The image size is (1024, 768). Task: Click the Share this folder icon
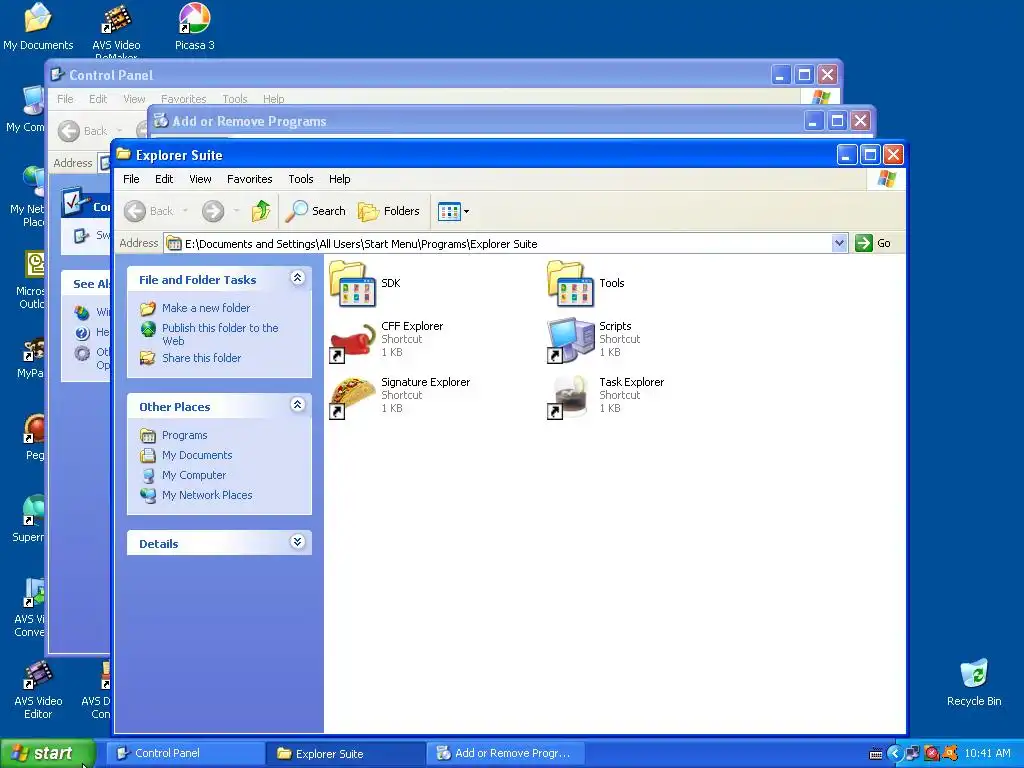point(148,358)
